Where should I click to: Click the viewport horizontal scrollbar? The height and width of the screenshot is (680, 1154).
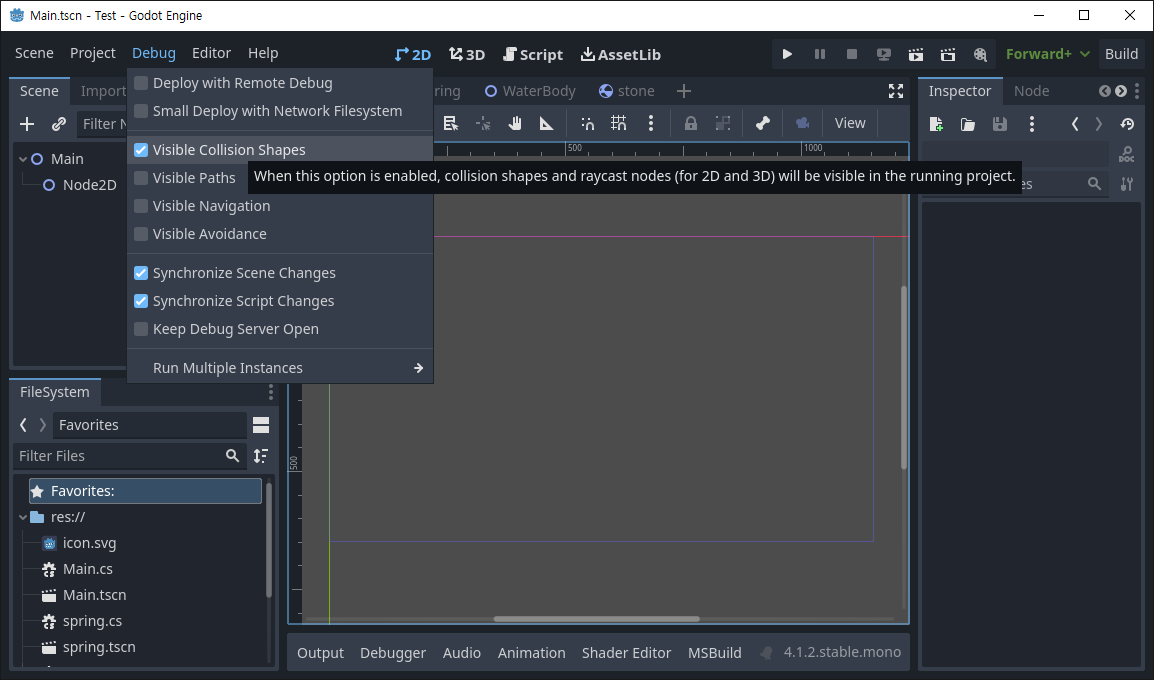[597, 619]
